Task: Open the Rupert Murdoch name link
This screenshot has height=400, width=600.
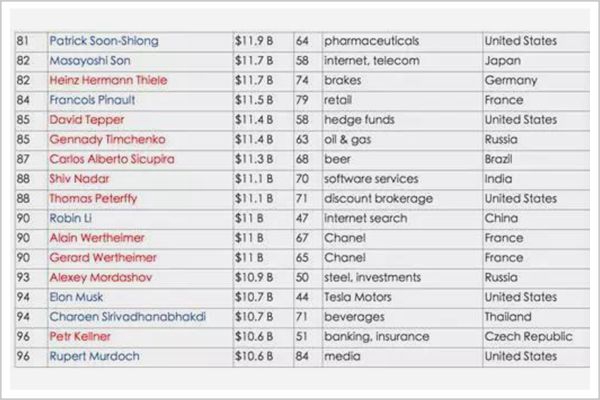Action: tap(94, 356)
